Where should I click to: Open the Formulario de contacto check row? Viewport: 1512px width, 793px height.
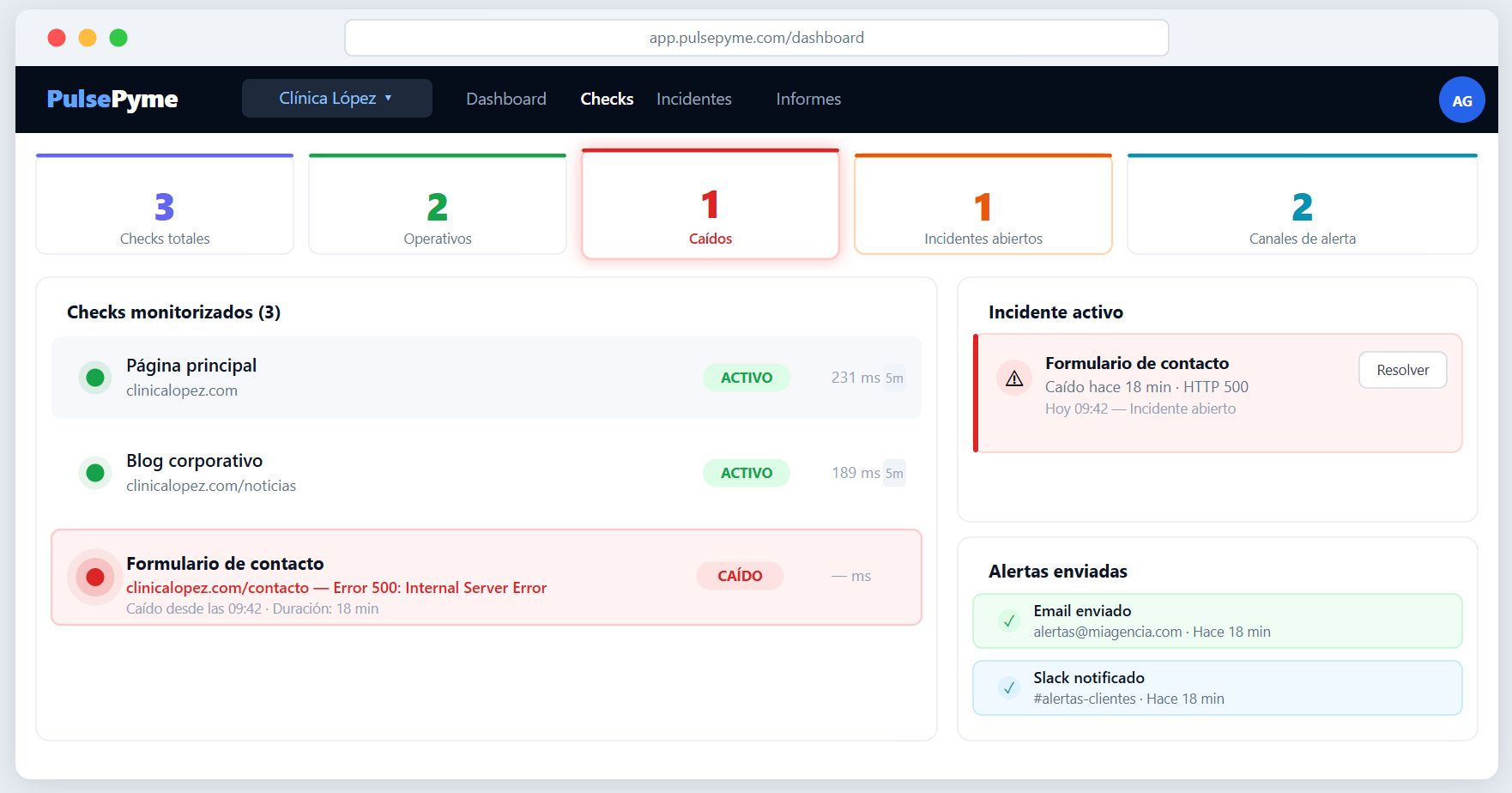click(x=487, y=577)
